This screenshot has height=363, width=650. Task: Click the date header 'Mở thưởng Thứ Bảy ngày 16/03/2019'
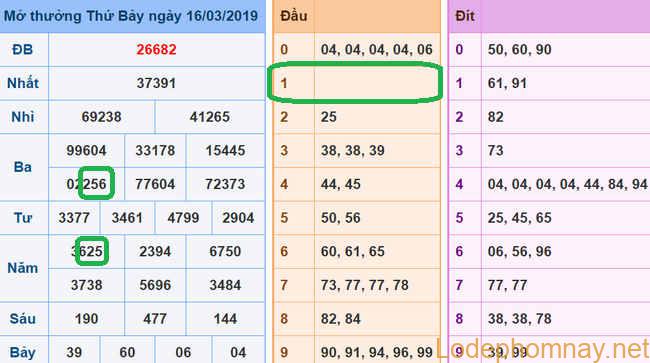131,16
